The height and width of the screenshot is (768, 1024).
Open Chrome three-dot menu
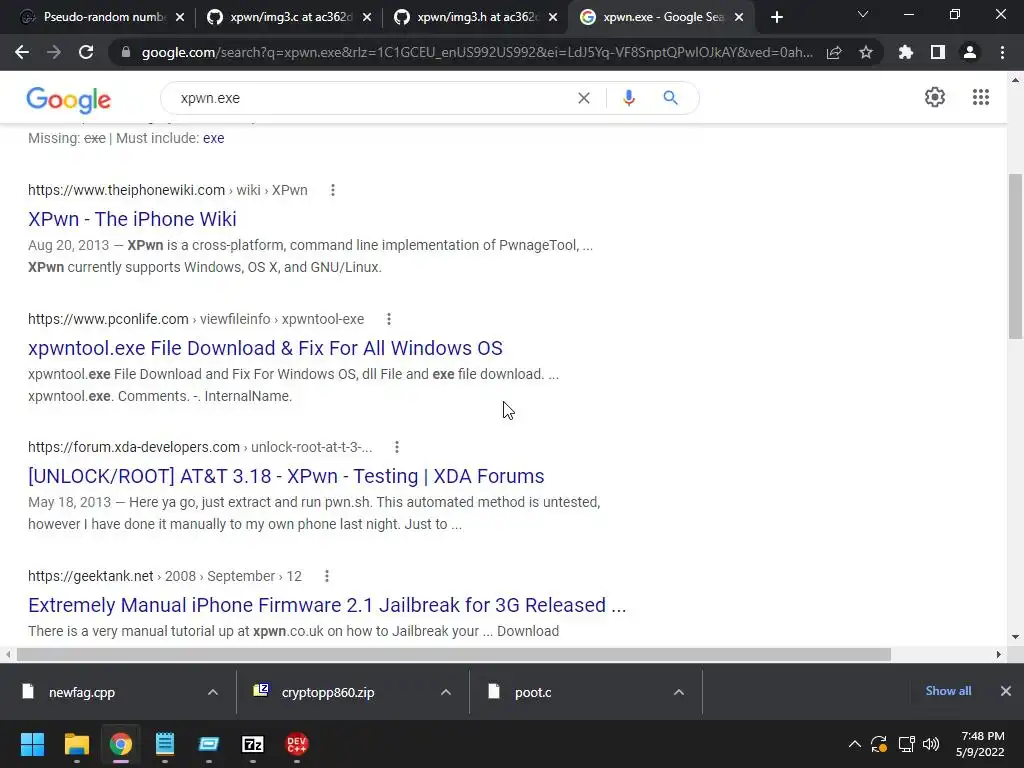[x=1002, y=52]
